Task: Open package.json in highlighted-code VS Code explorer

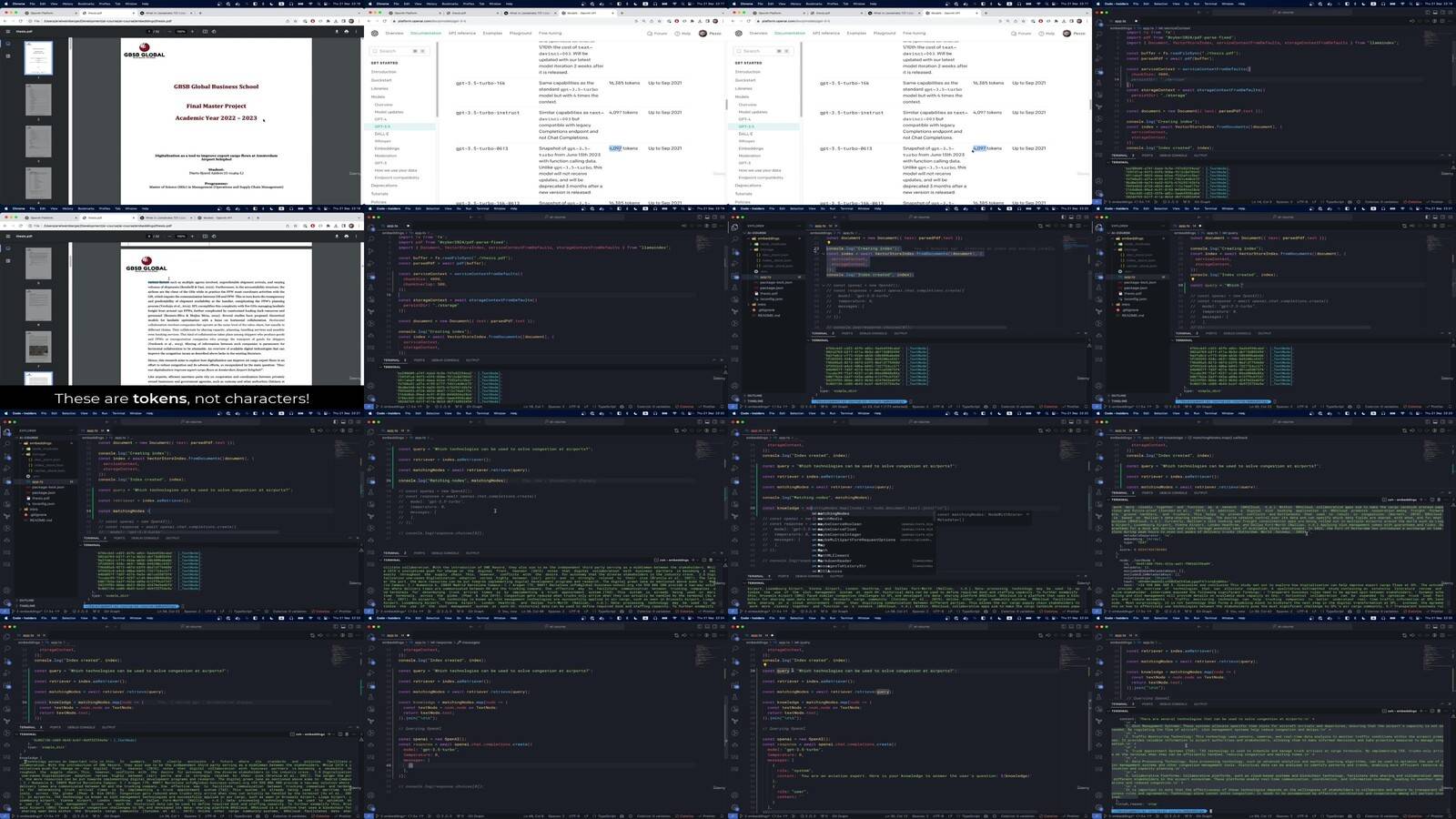Action: pyautogui.click(x=770, y=288)
